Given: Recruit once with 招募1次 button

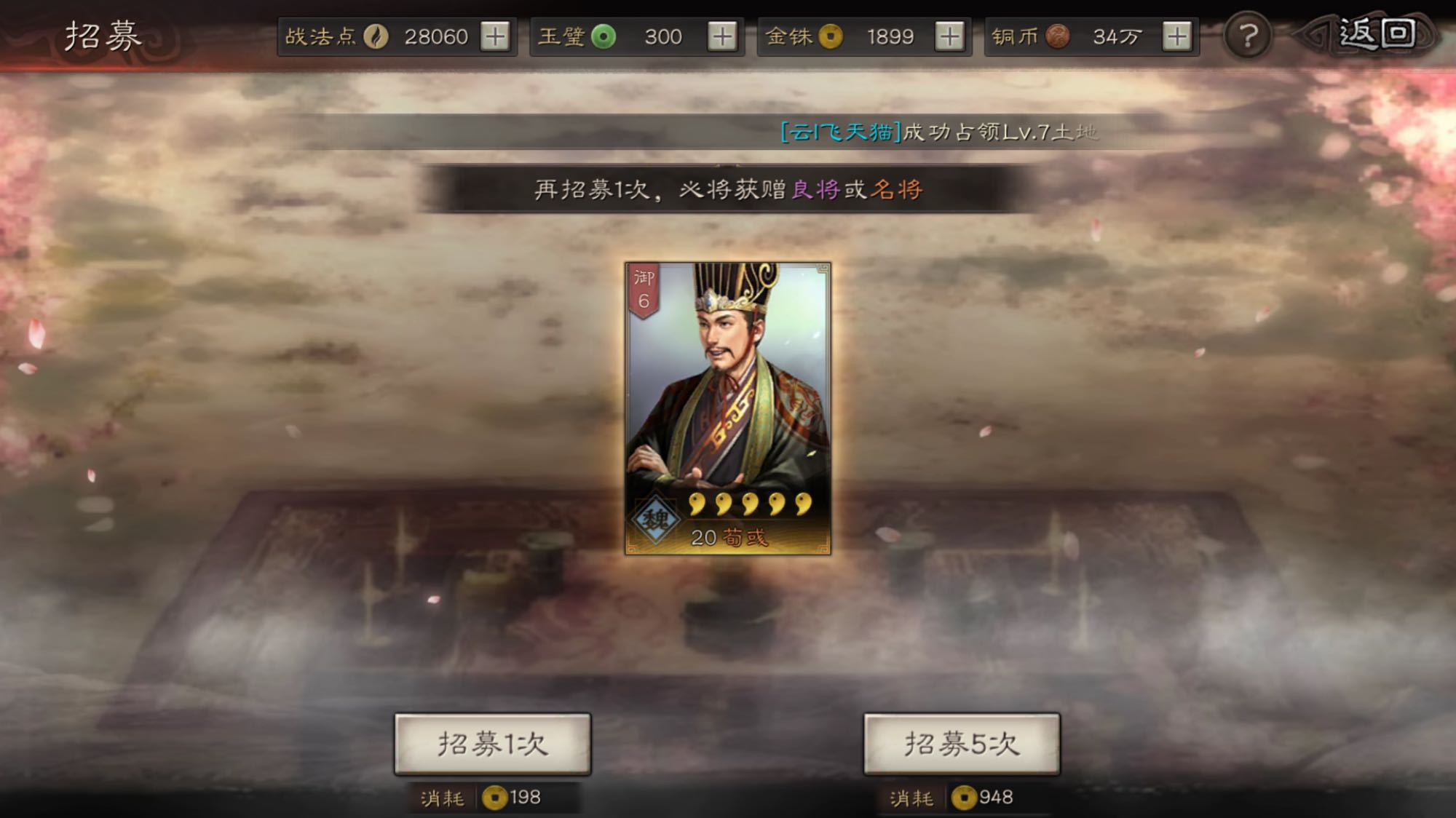Looking at the screenshot, I should [493, 744].
